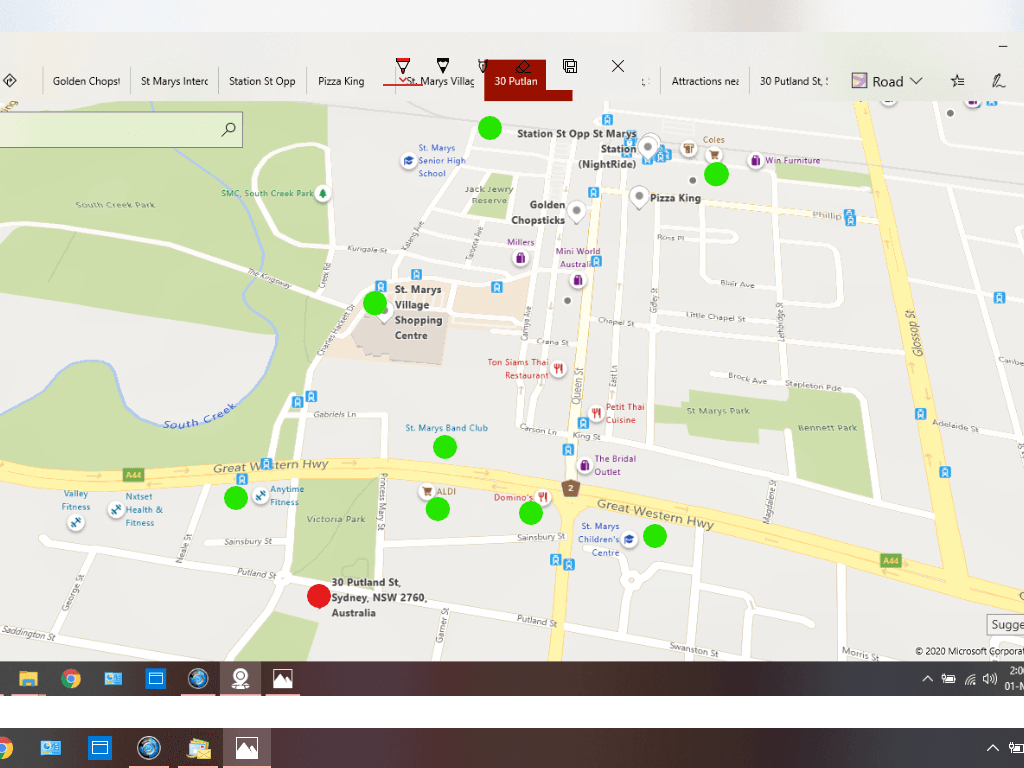1024x768 pixels.
Task: Click the St. Marys Band Club label
Action: click(x=447, y=428)
